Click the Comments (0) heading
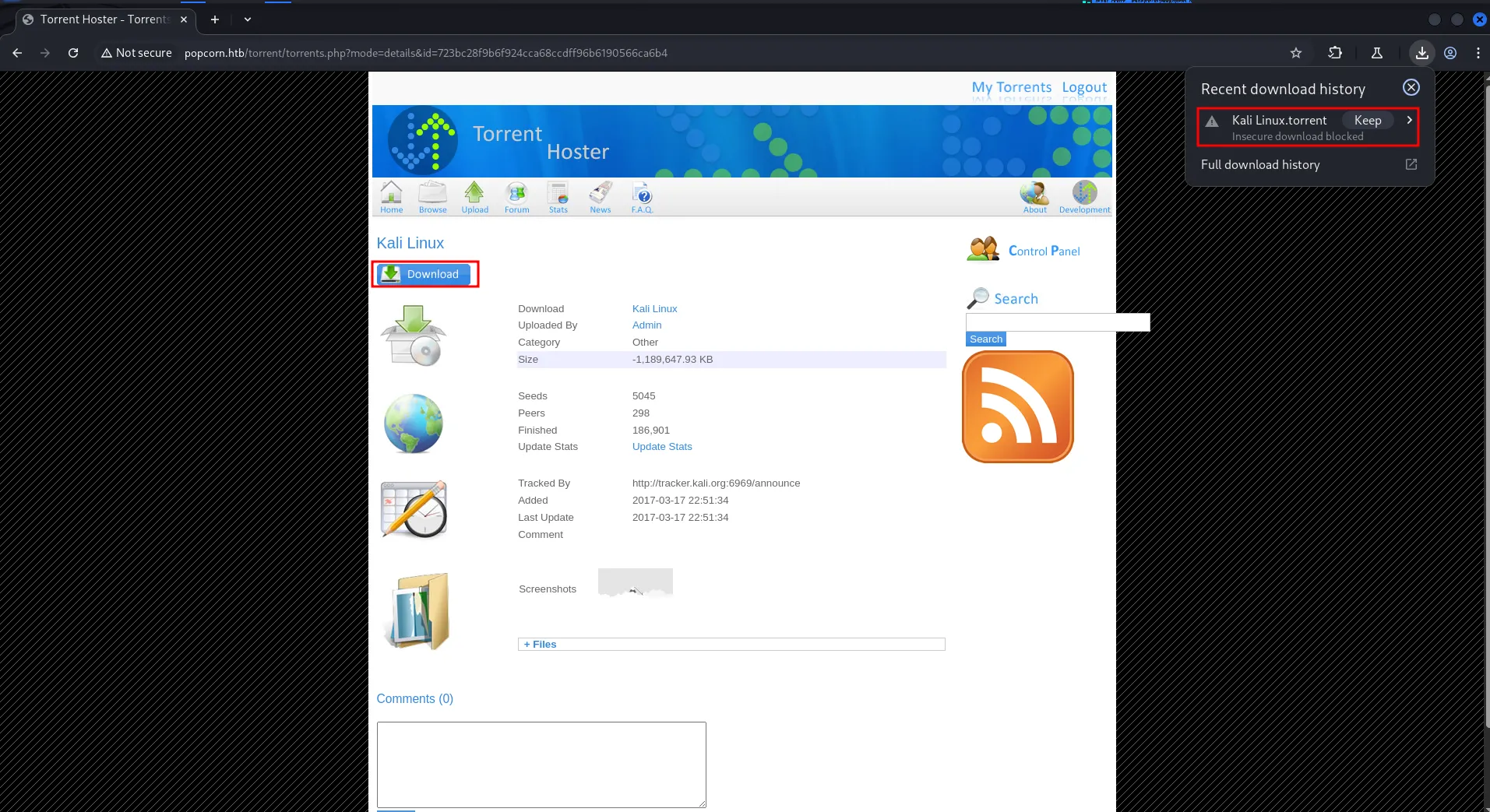Viewport: 1490px width, 812px height. 415,699
